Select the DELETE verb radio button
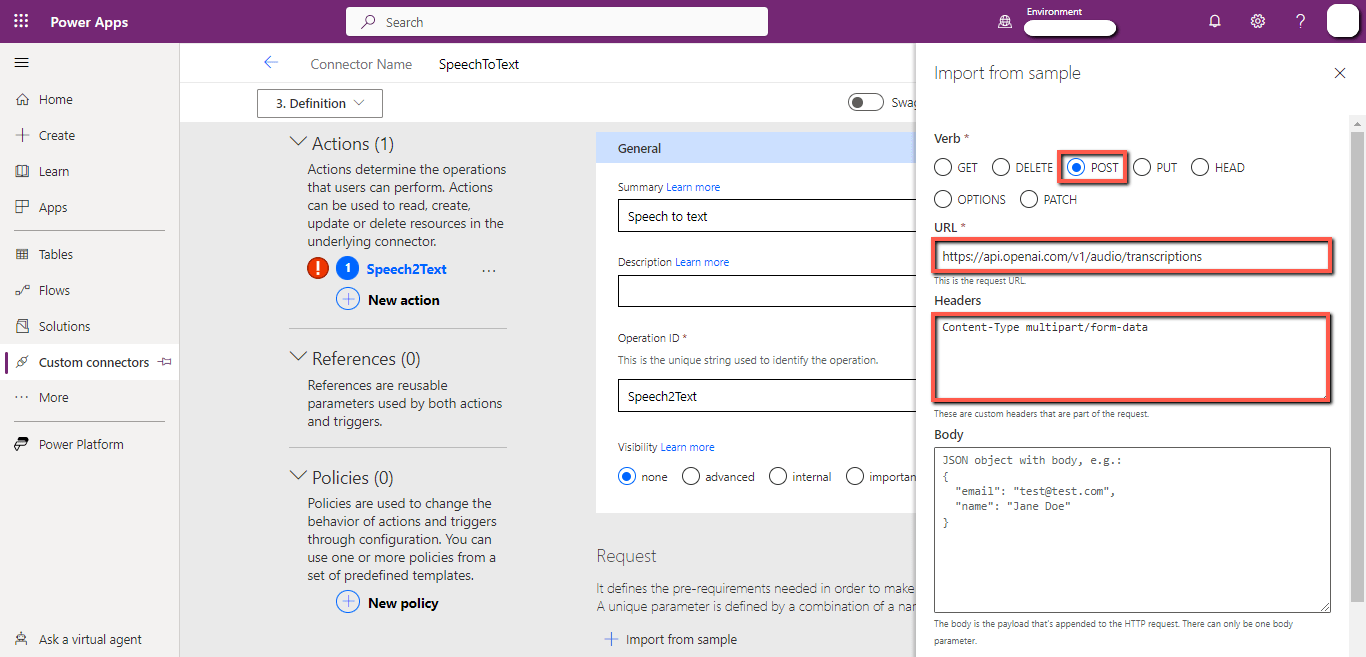This screenshot has width=1366, height=657. [1001, 167]
